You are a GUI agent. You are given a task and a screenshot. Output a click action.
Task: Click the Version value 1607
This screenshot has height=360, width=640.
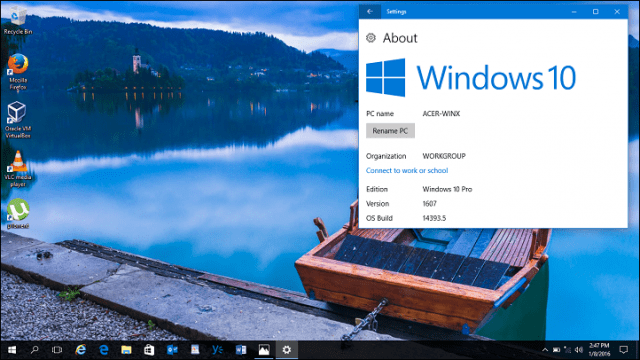[x=429, y=203]
